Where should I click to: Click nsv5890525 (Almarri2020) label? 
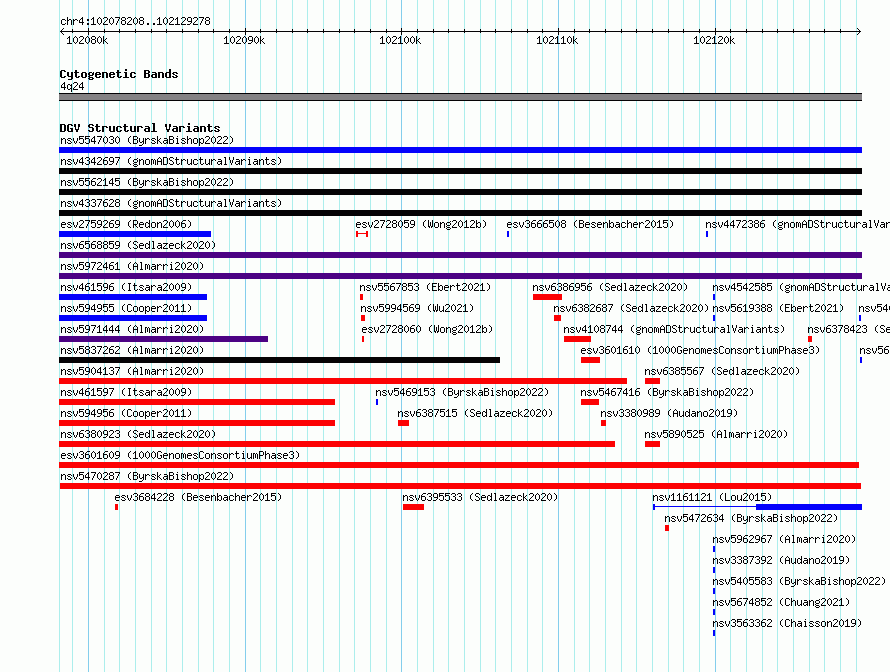click(x=716, y=434)
